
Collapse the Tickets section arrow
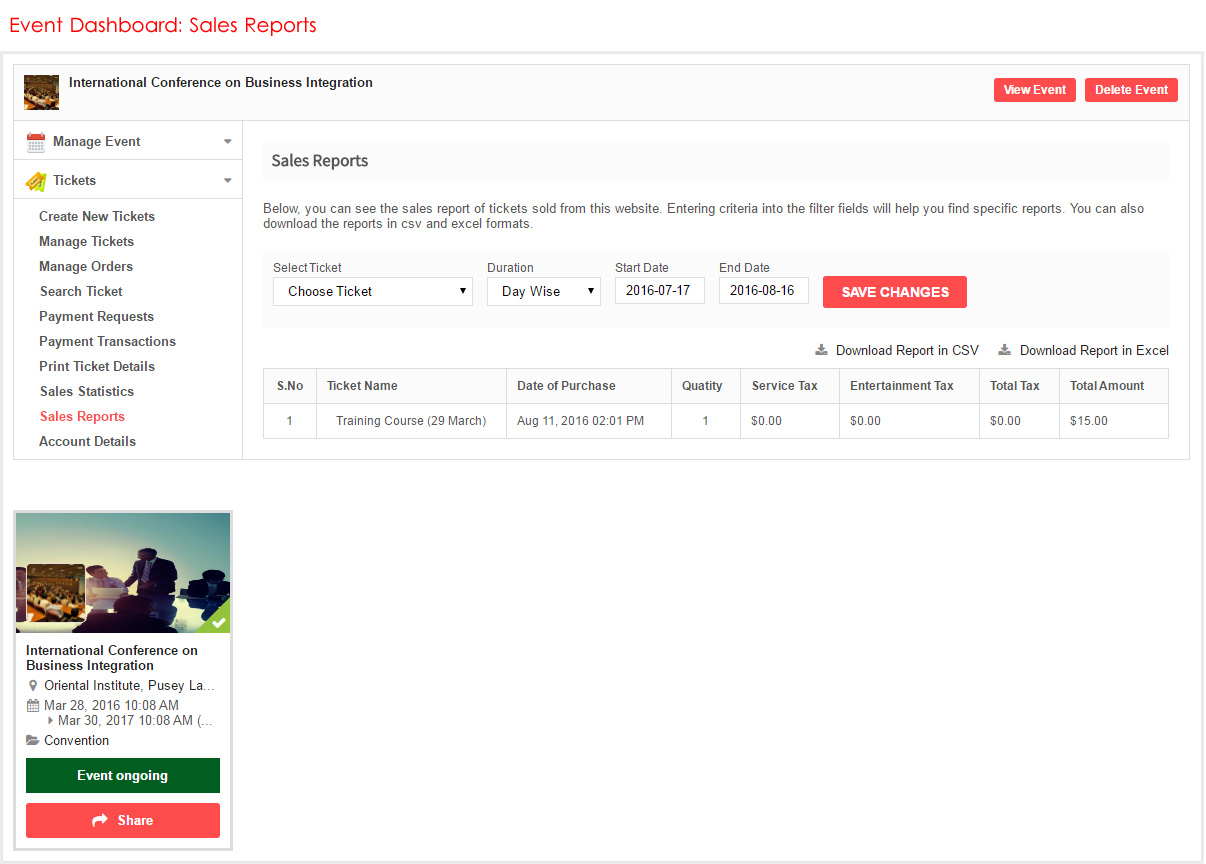pos(228,181)
